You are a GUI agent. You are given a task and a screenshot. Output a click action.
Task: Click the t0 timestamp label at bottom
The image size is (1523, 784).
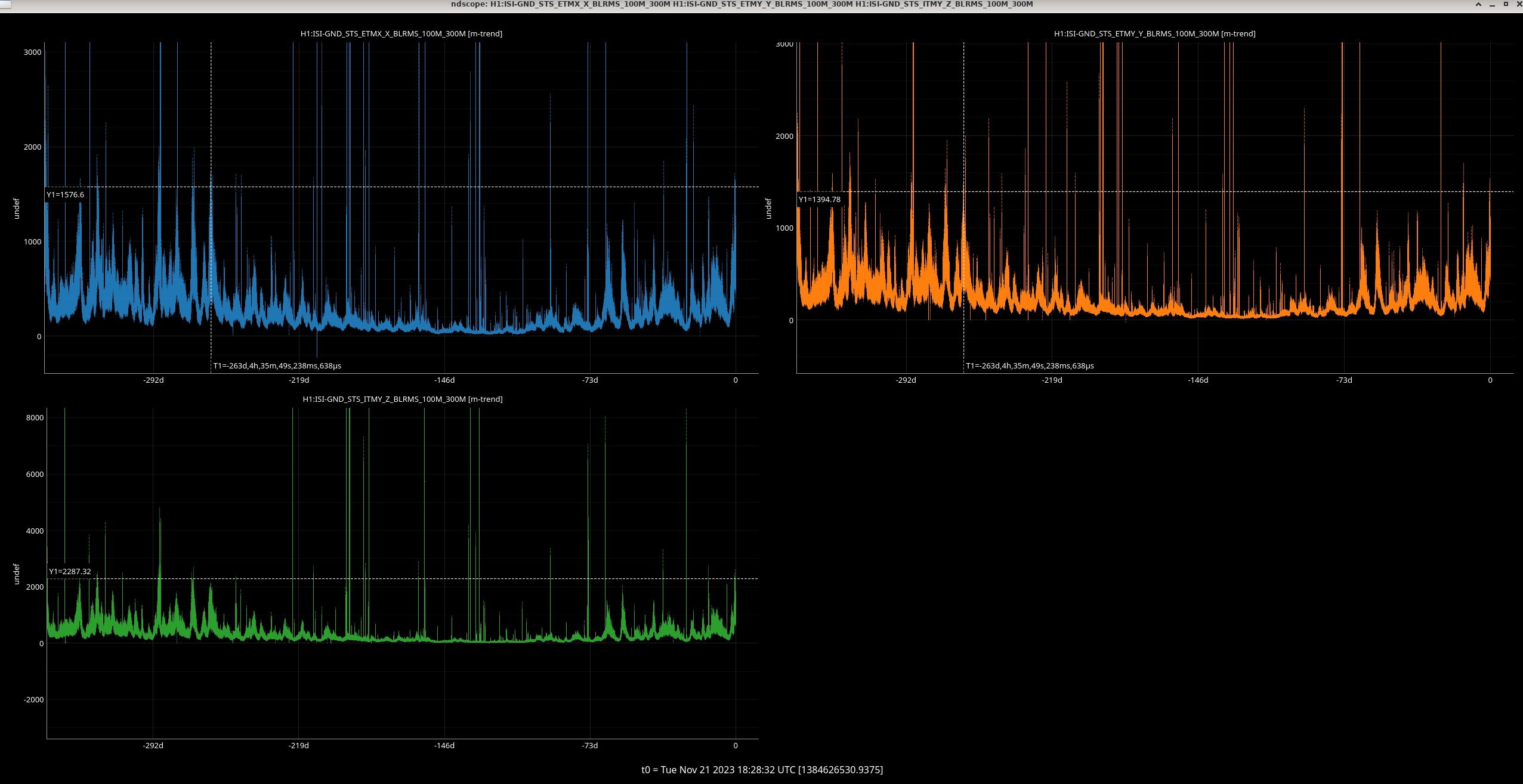(762, 770)
